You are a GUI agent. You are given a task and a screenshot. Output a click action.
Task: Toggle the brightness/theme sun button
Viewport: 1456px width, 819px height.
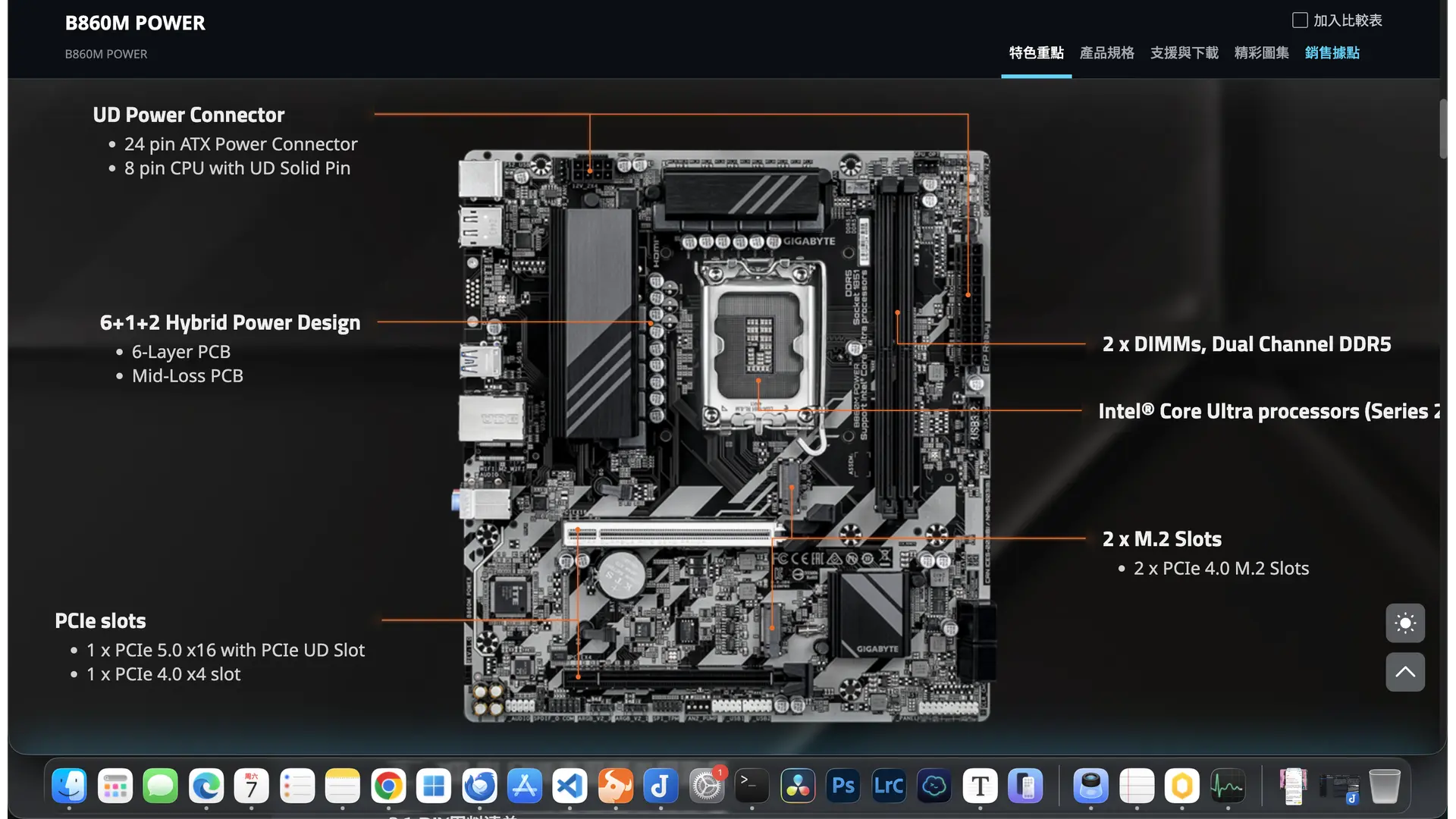[x=1404, y=623]
